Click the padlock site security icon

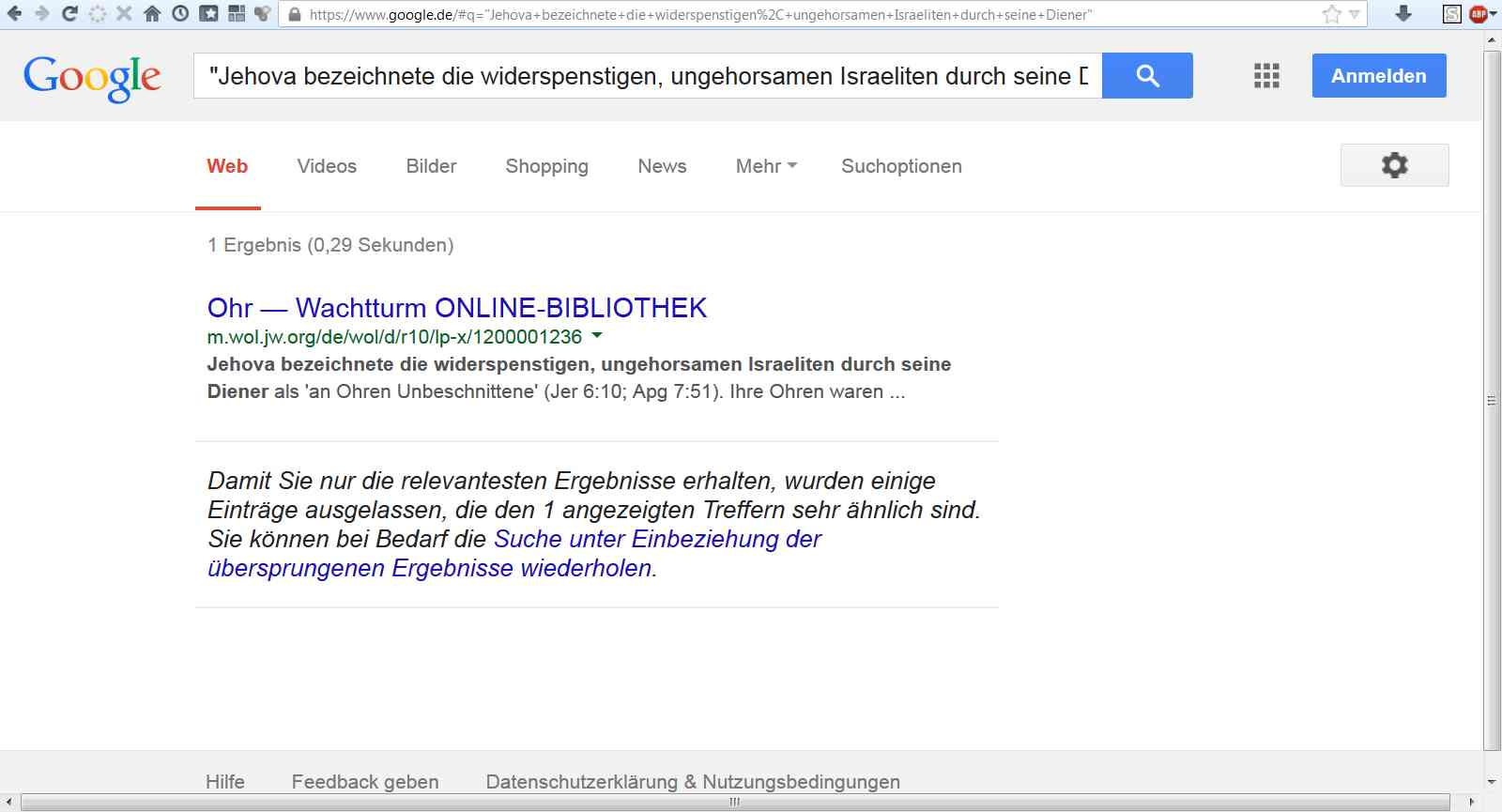click(x=295, y=14)
